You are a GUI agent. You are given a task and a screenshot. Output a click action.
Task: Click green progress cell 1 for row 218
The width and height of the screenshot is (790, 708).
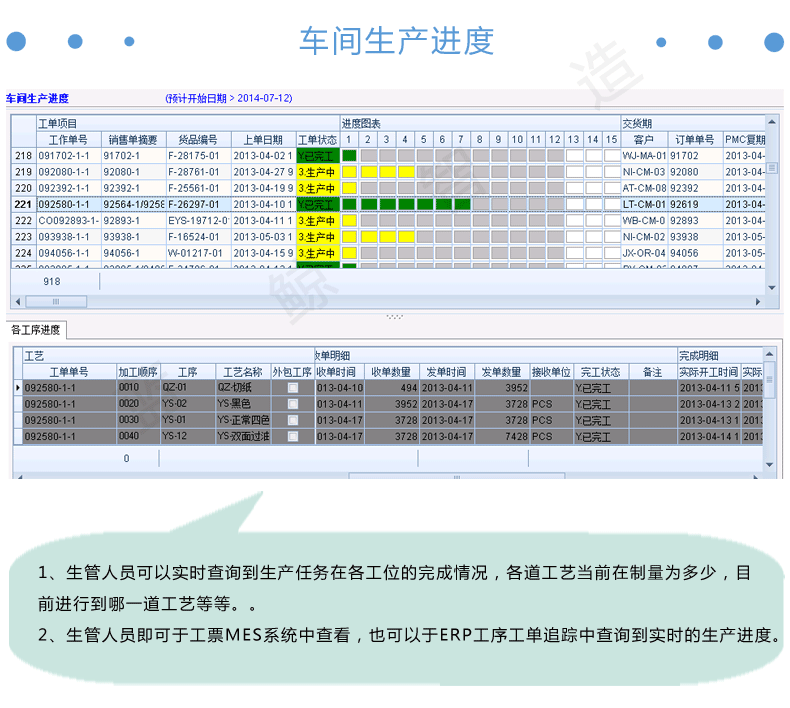tap(349, 156)
